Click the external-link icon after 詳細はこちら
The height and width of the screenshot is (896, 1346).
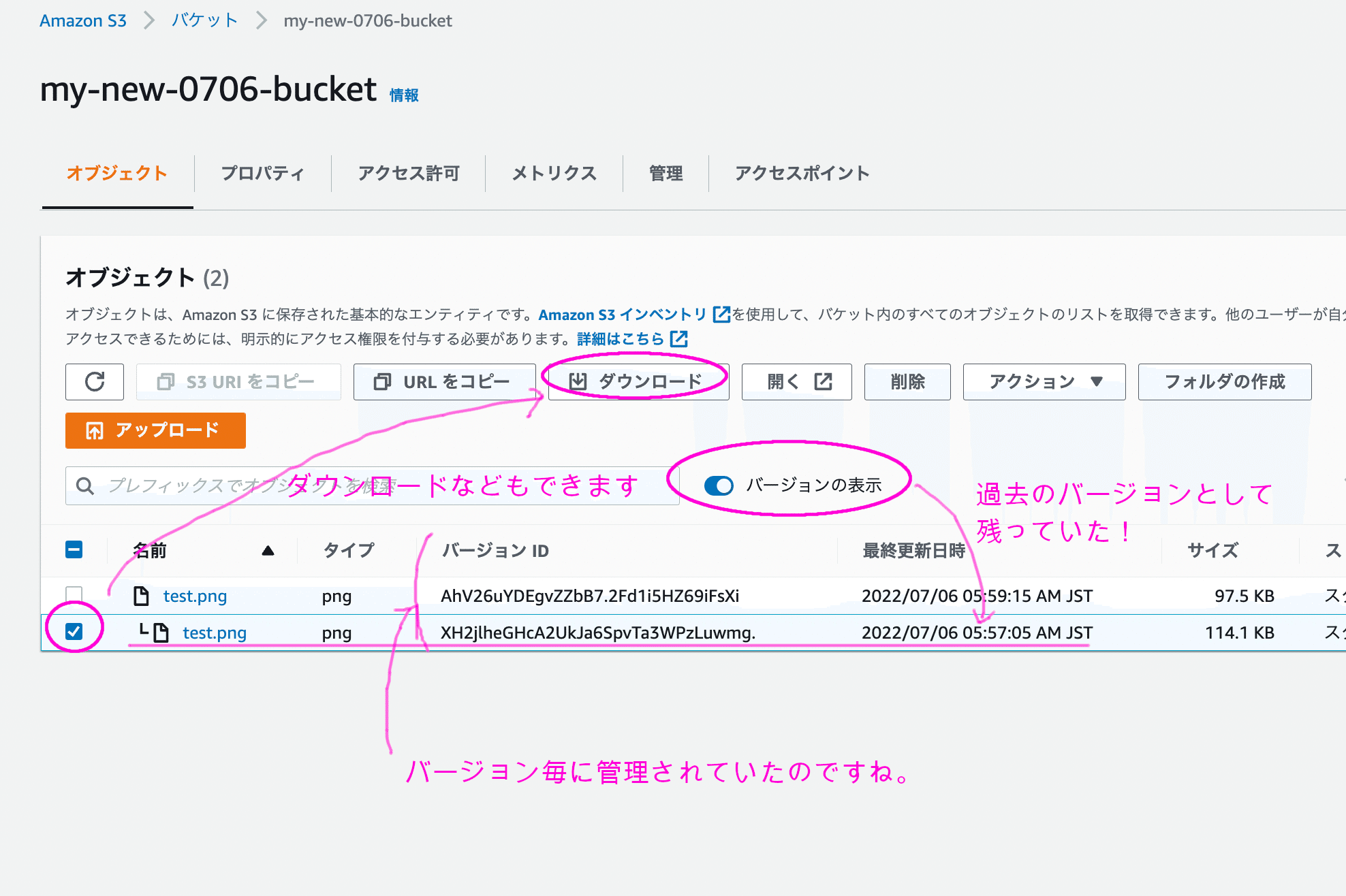coord(679,339)
